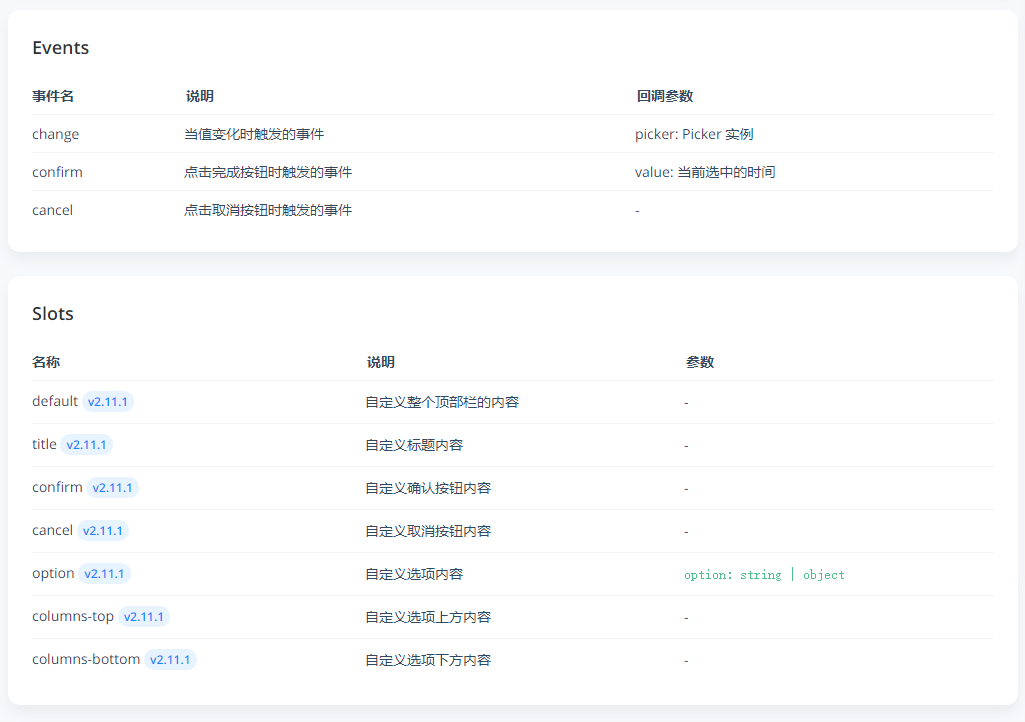The width and height of the screenshot is (1025, 722).
Task: Click the v2.11.1 badge on cancel slot
Action: (x=103, y=530)
